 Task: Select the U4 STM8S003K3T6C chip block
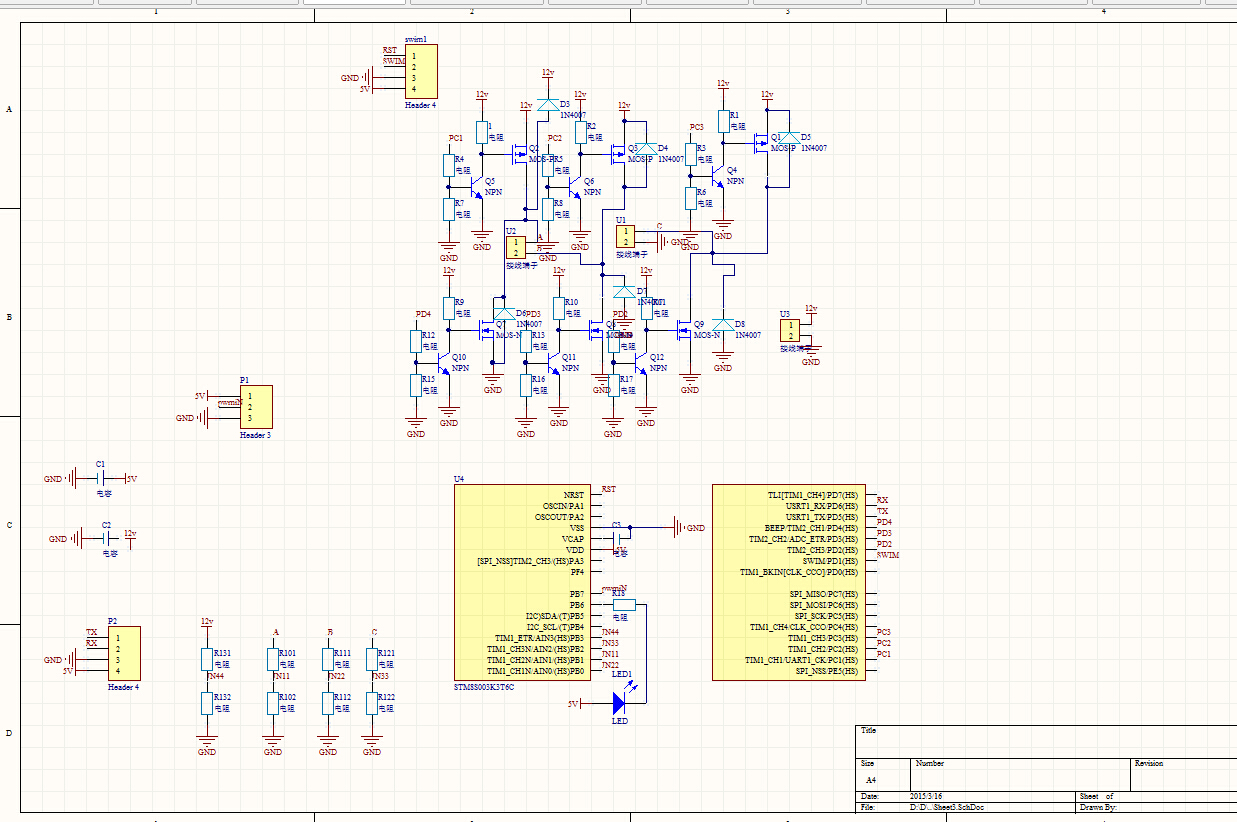pyautogui.click(x=522, y=582)
